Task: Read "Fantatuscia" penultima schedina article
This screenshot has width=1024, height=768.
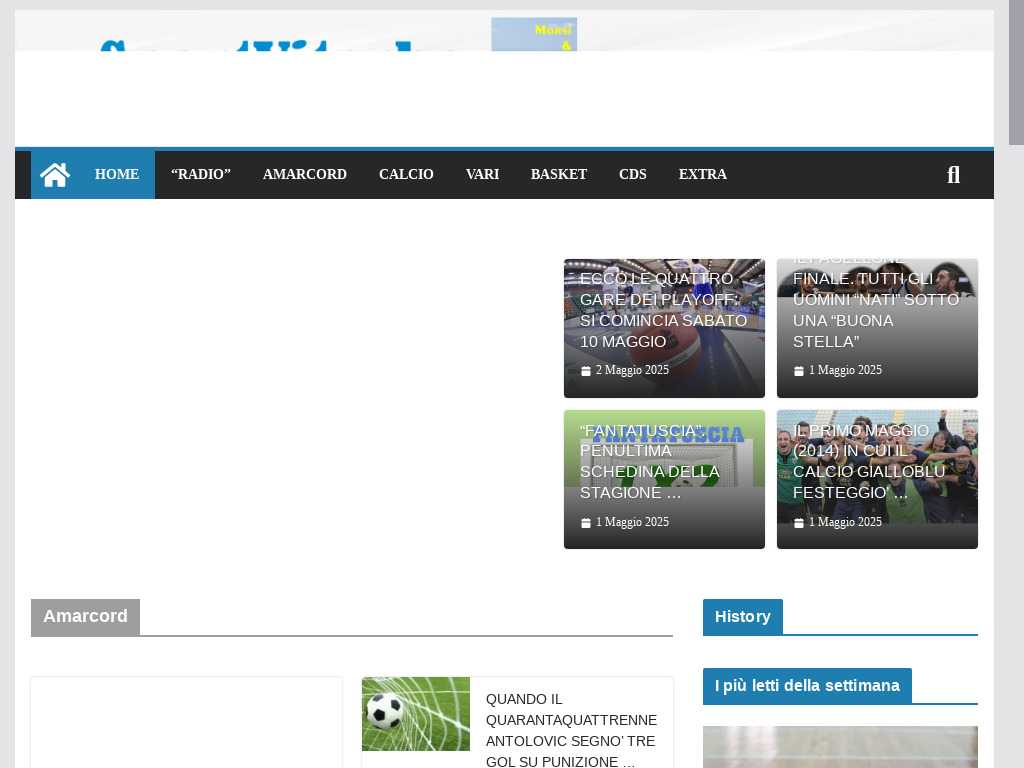Action: pyautogui.click(x=650, y=462)
